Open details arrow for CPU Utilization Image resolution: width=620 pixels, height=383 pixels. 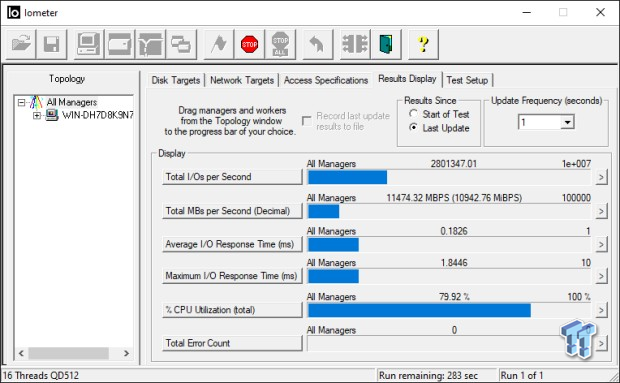tap(601, 310)
